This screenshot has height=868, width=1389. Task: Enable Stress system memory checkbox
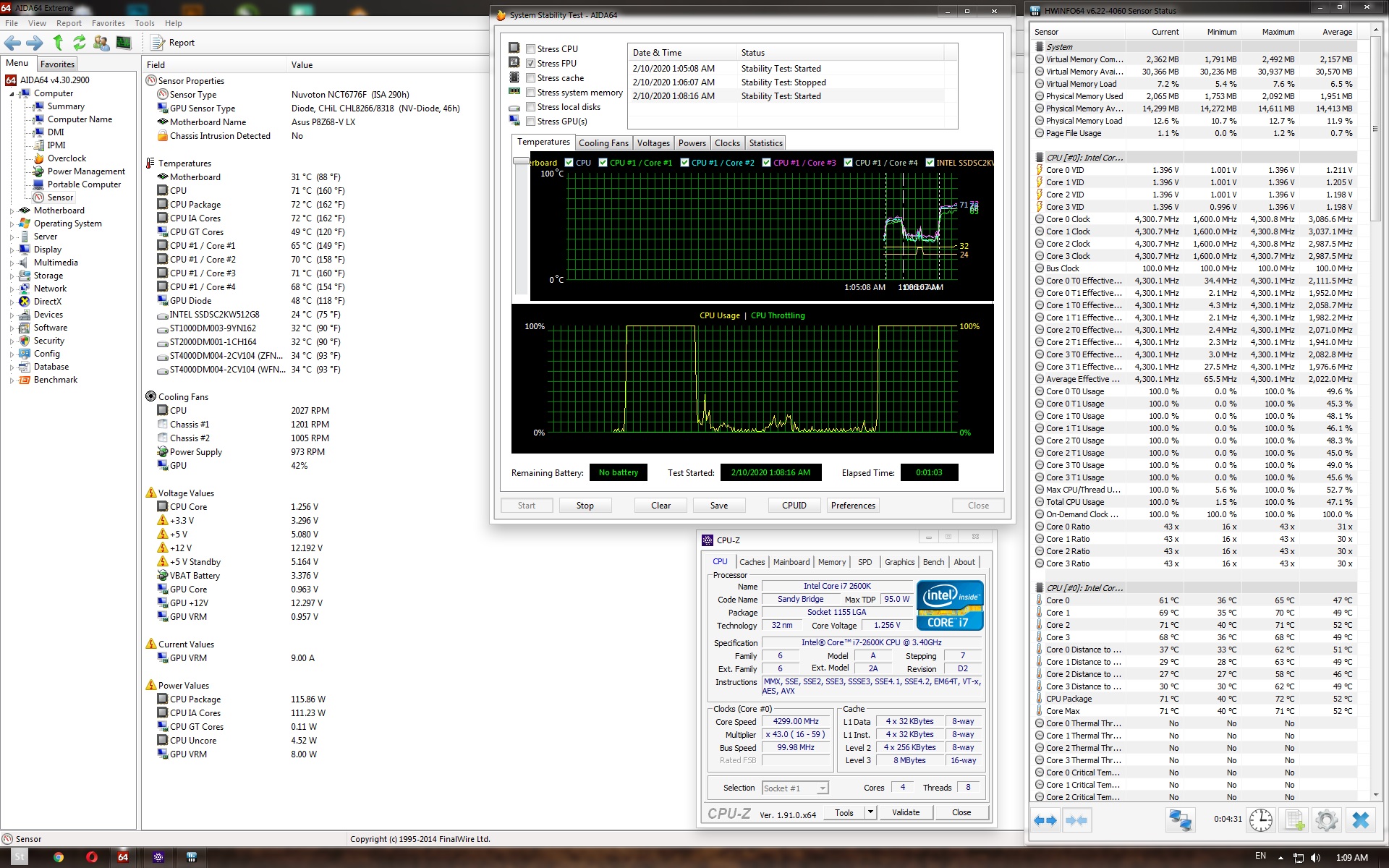click(530, 93)
